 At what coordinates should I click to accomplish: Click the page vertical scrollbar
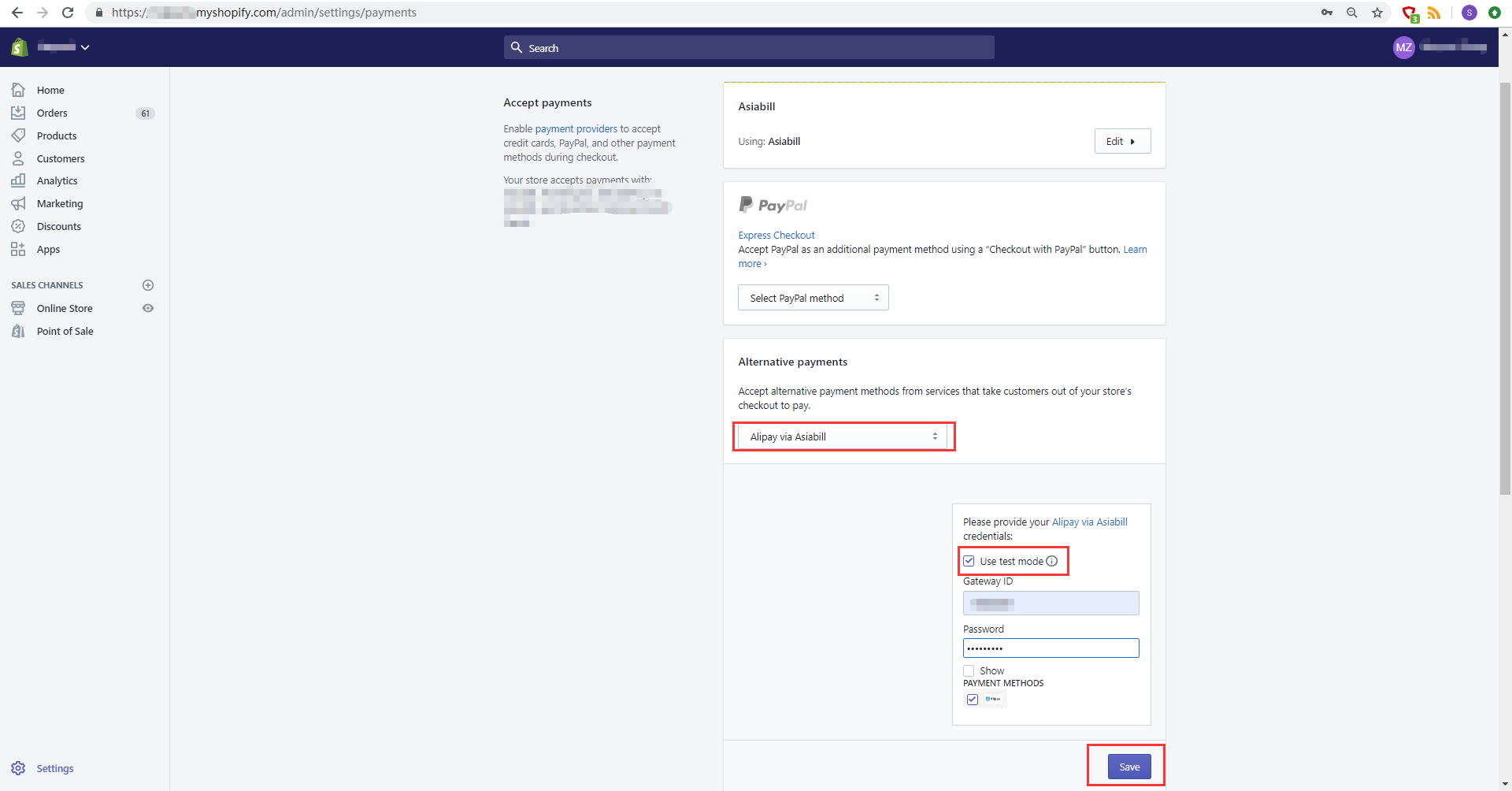point(1505,288)
